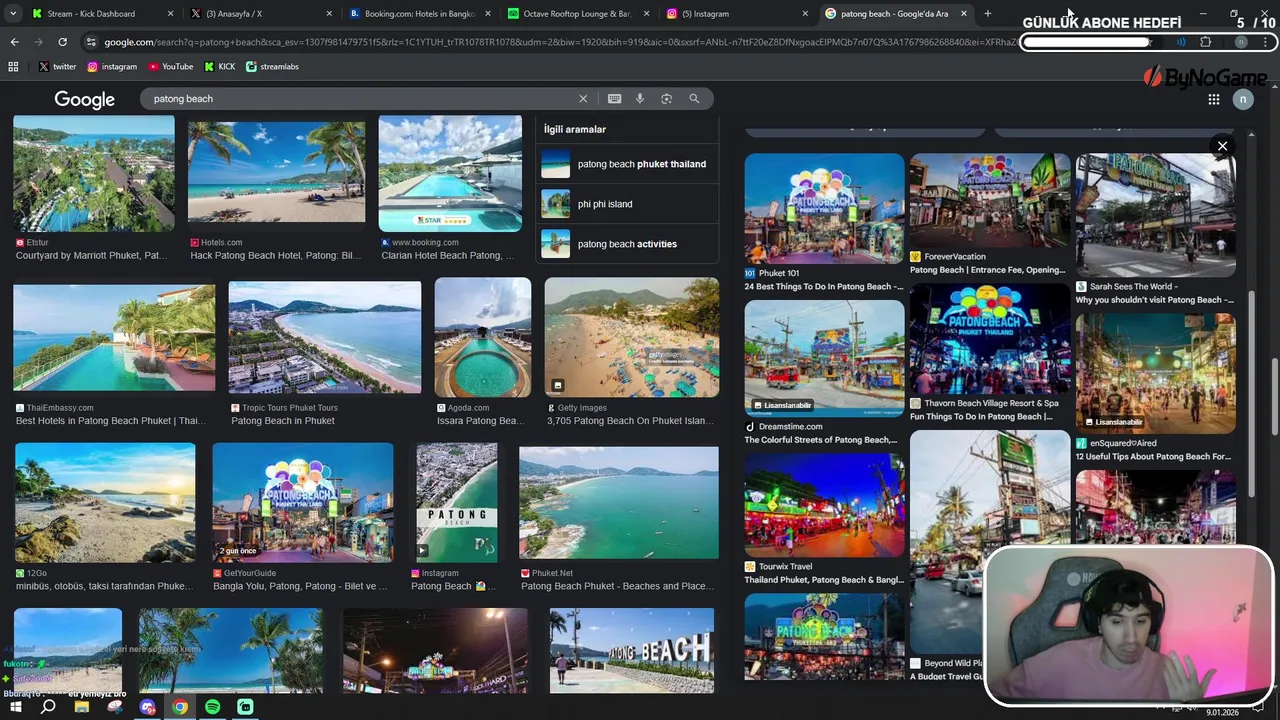Open the streamlabs bookmark
1280x720 pixels.
pos(272,66)
